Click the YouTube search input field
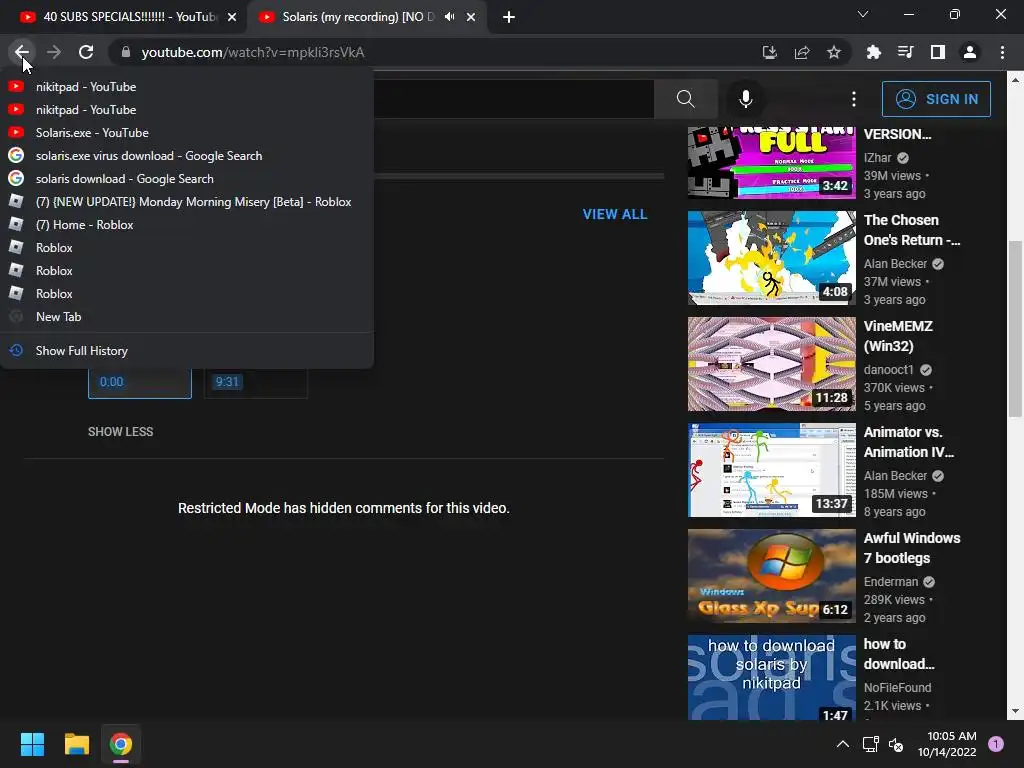1024x768 pixels. pos(514,99)
